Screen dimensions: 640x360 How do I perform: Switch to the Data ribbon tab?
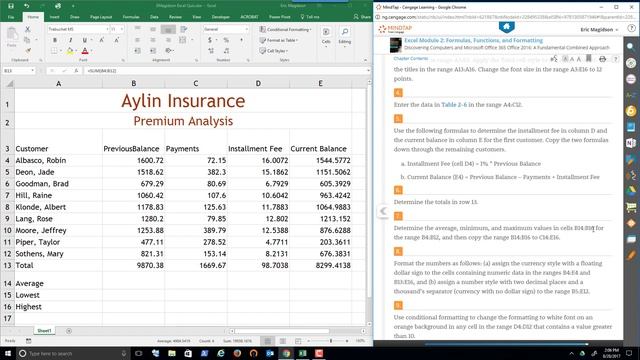pyautogui.click(x=154, y=17)
